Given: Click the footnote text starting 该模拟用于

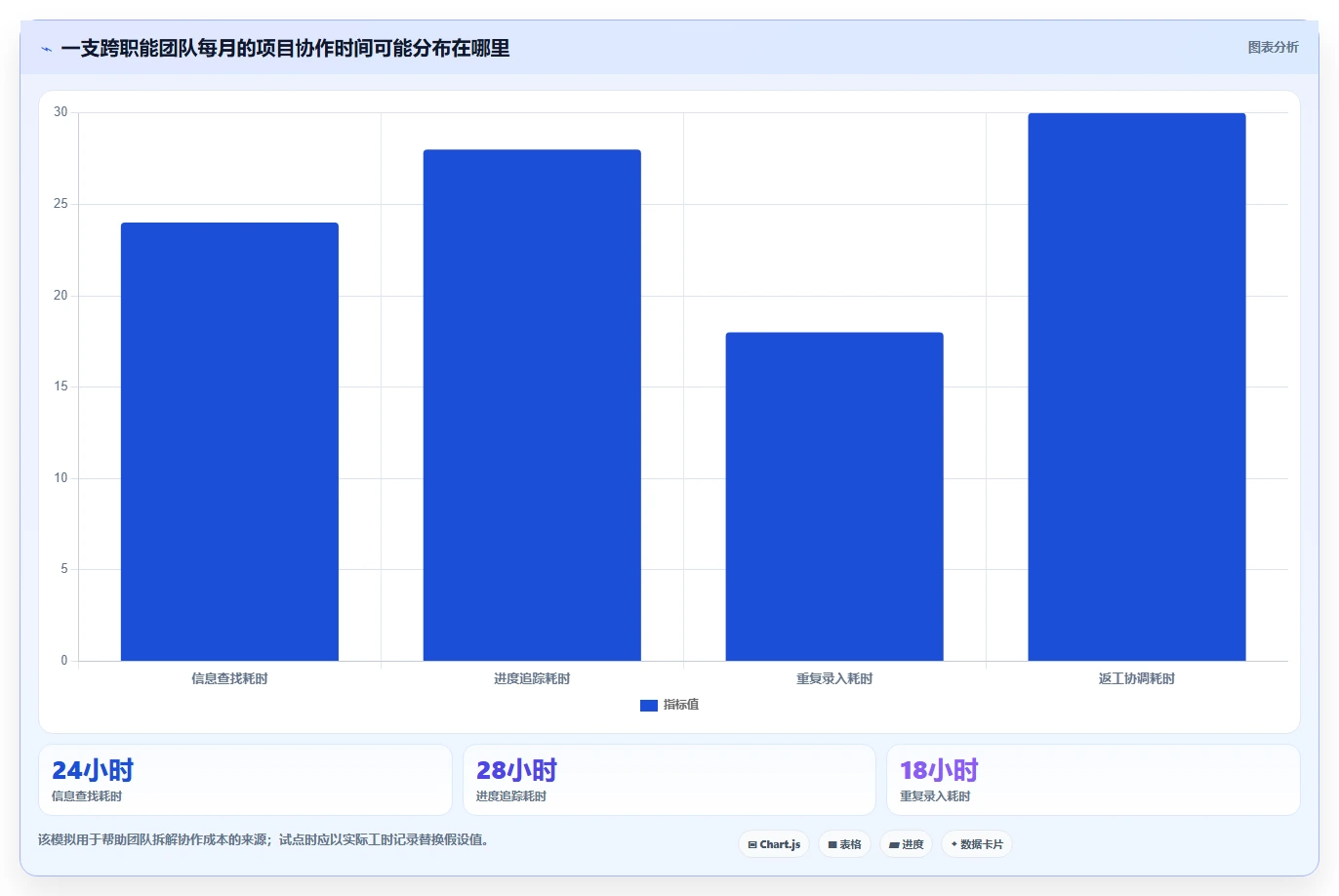Looking at the screenshot, I should pos(263,839).
